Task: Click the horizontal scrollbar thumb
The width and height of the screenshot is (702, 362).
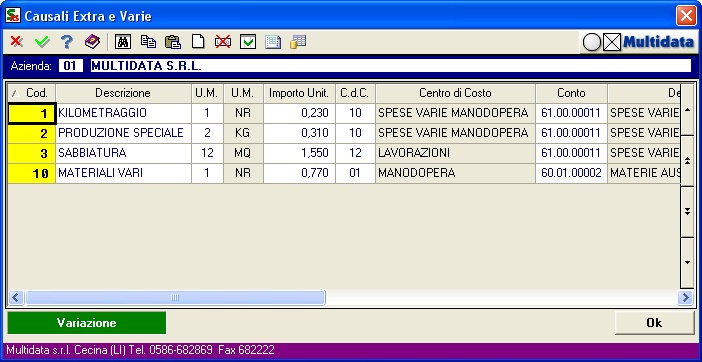Action: point(175,298)
